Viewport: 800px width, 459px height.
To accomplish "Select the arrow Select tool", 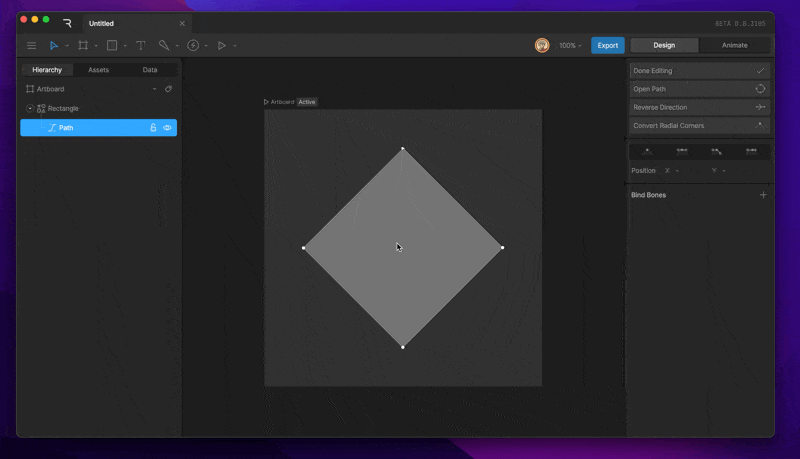I will (x=54, y=45).
